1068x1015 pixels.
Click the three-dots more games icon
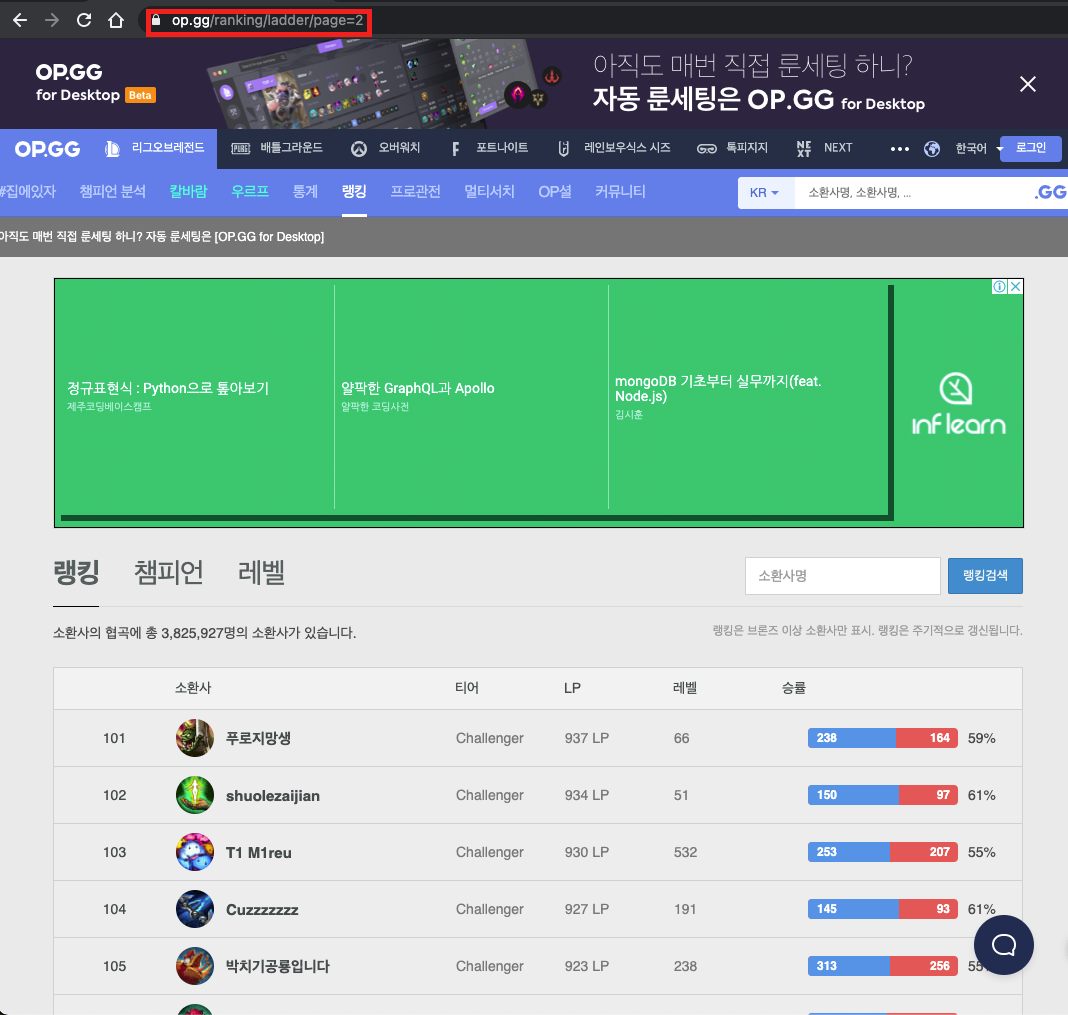pos(899,148)
